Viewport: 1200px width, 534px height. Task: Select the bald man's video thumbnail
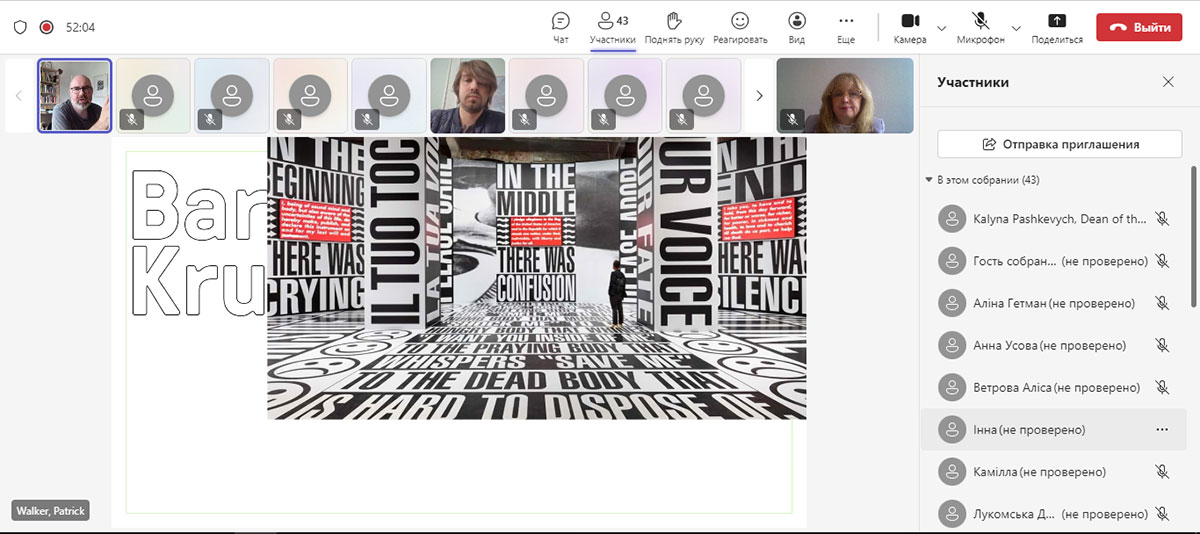click(x=75, y=95)
